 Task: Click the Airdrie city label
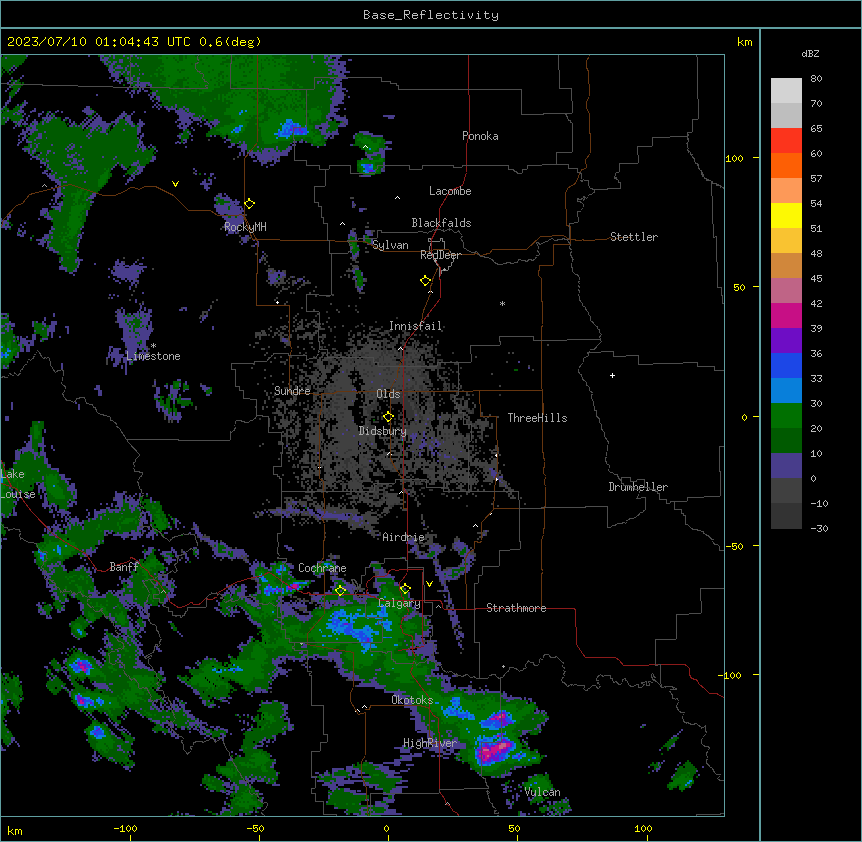tap(403, 537)
